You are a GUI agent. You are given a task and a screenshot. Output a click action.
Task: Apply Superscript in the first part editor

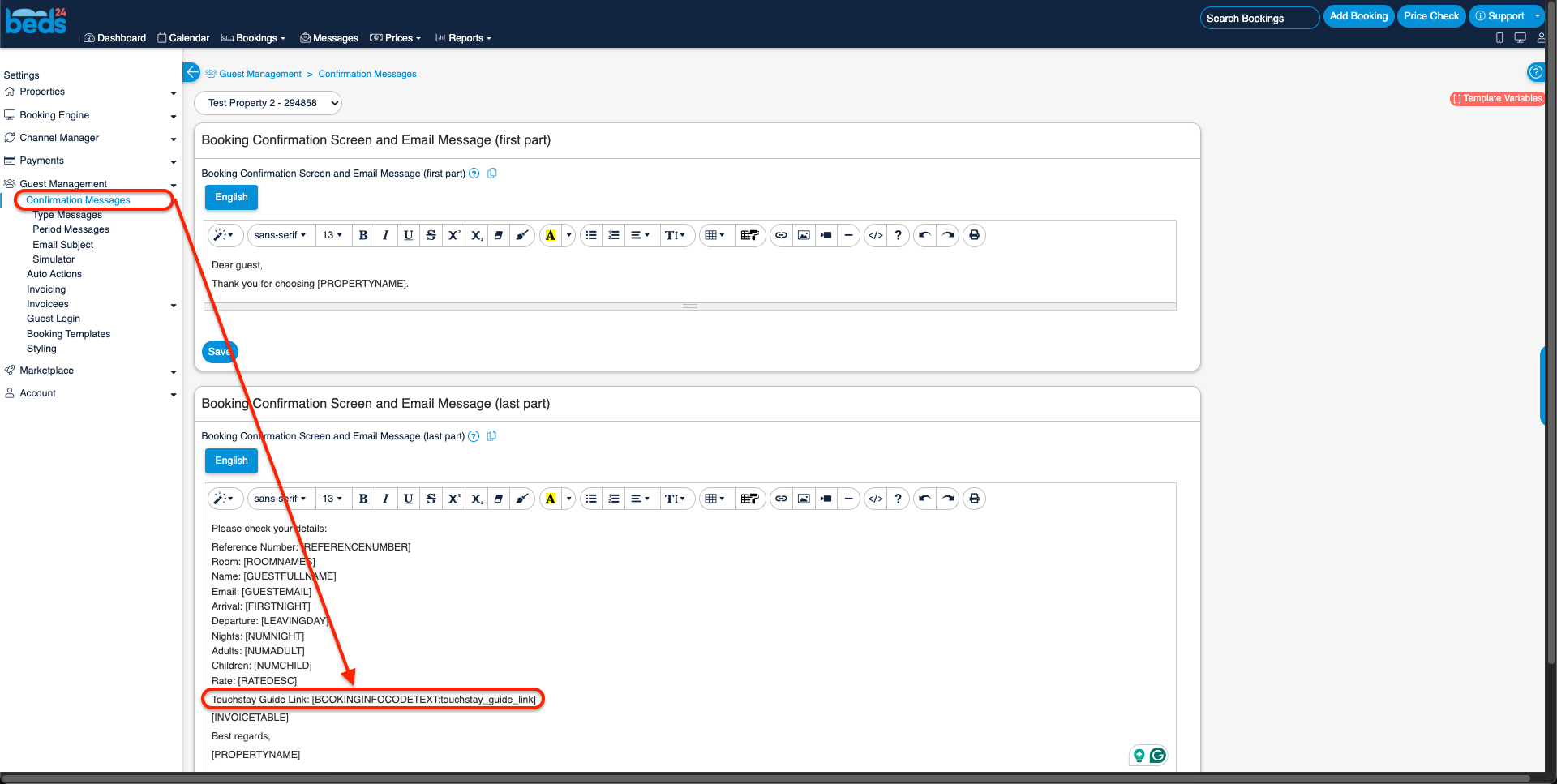coord(454,235)
